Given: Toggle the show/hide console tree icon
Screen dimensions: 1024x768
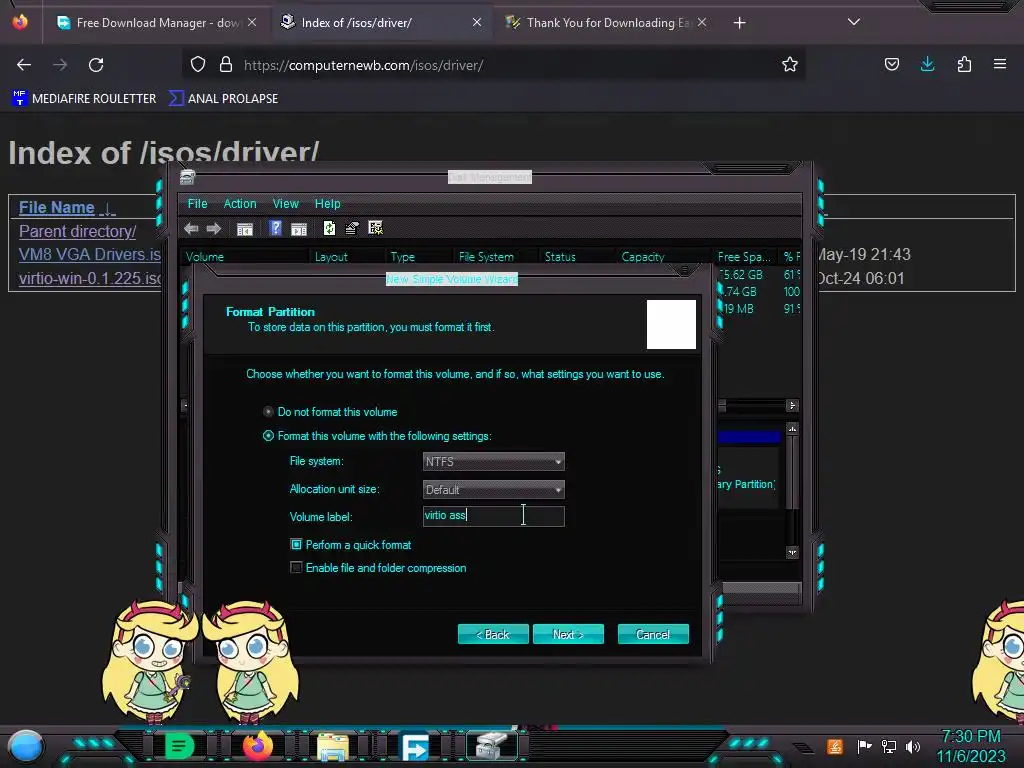Looking at the screenshot, I should (244, 229).
